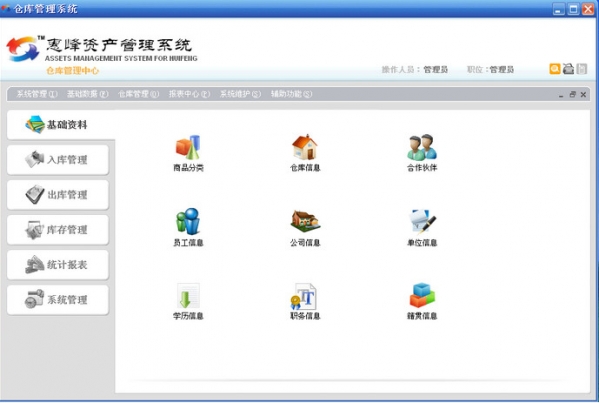This screenshot has height=403, width=599.
Task: Open the 系统管理 menu in menu bar
Action: [x=37, y=94]
